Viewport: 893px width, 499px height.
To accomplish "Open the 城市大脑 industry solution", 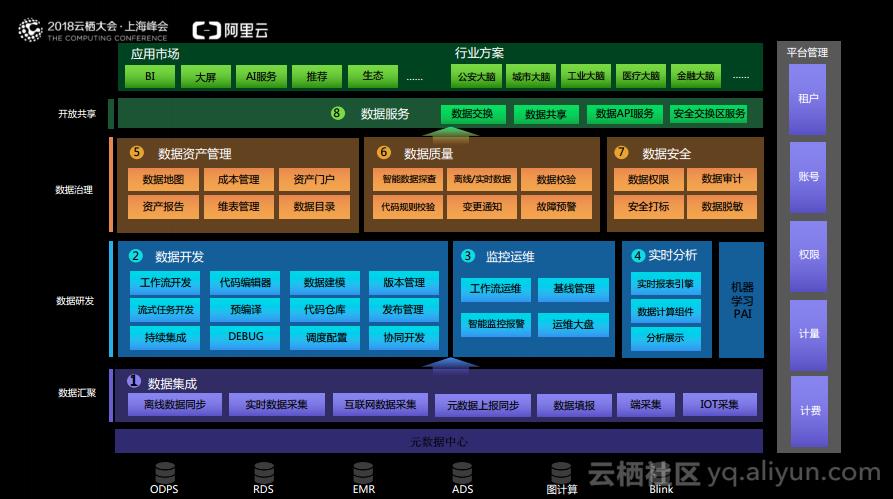I will coord(531,76).
